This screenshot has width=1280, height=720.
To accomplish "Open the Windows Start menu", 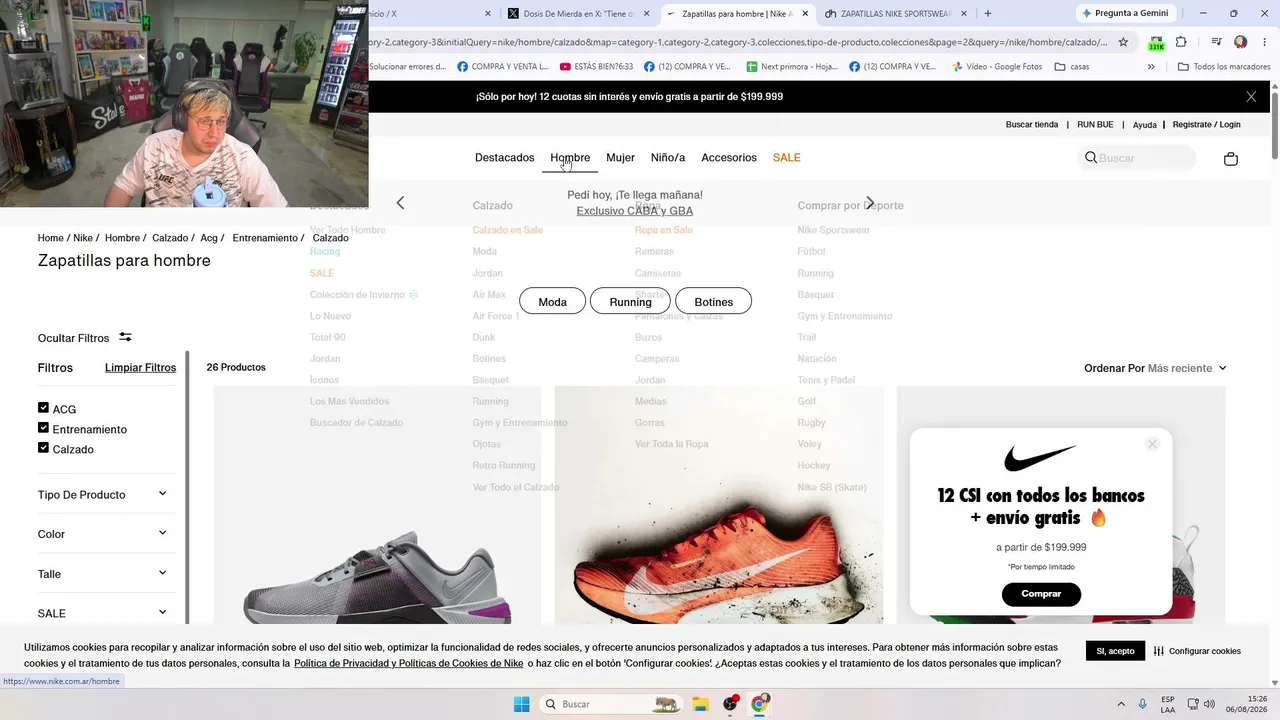I will [521, 704].
